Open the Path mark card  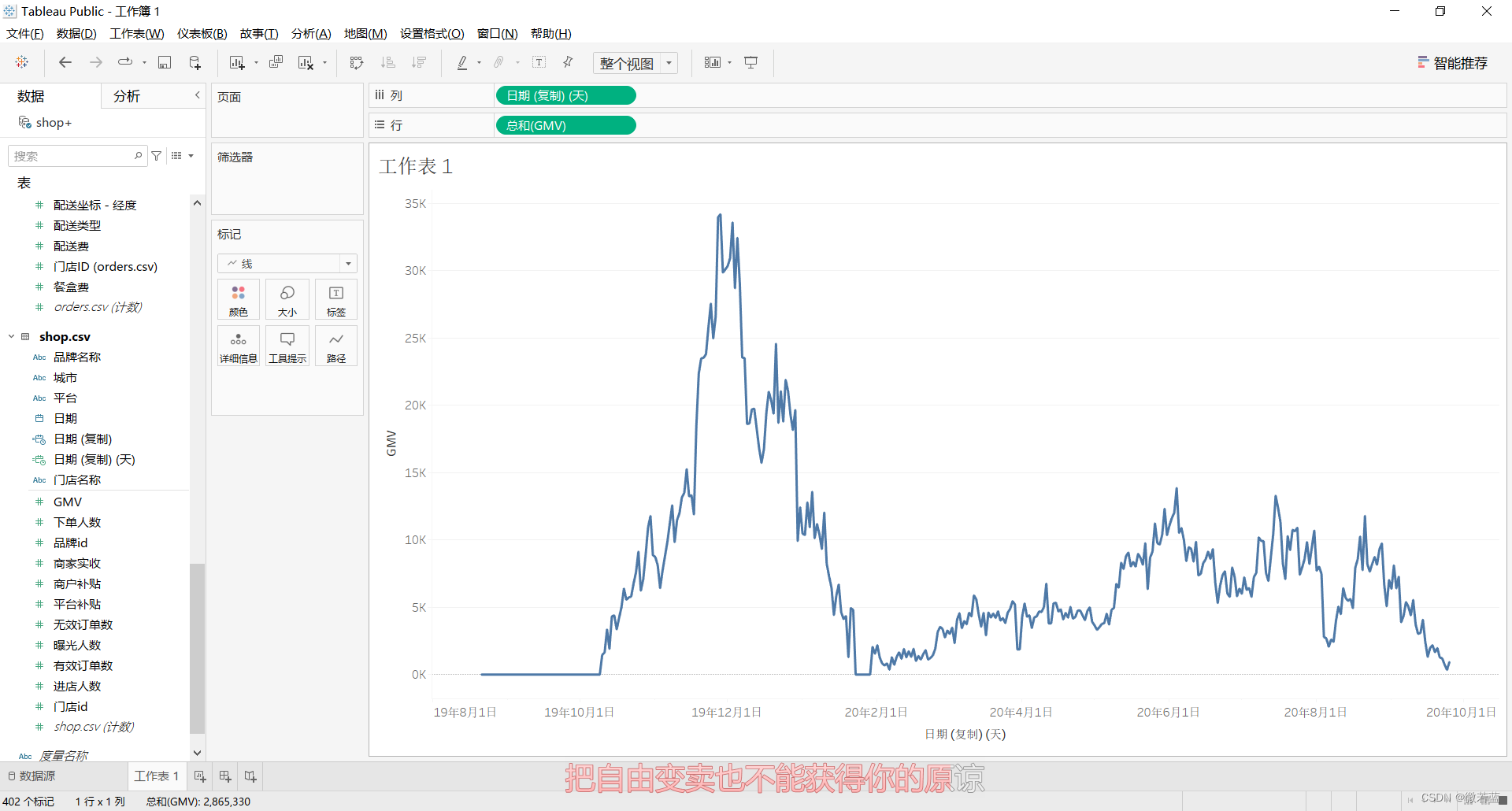tap(336, 346)
